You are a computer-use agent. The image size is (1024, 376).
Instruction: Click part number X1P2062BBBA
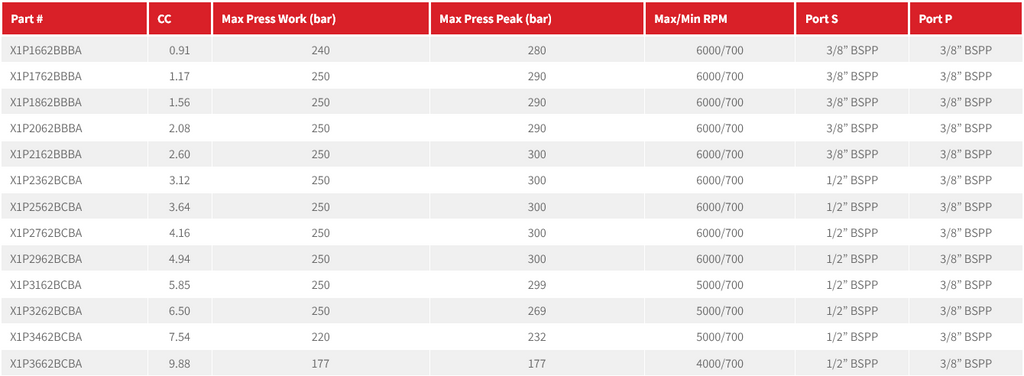46,128
